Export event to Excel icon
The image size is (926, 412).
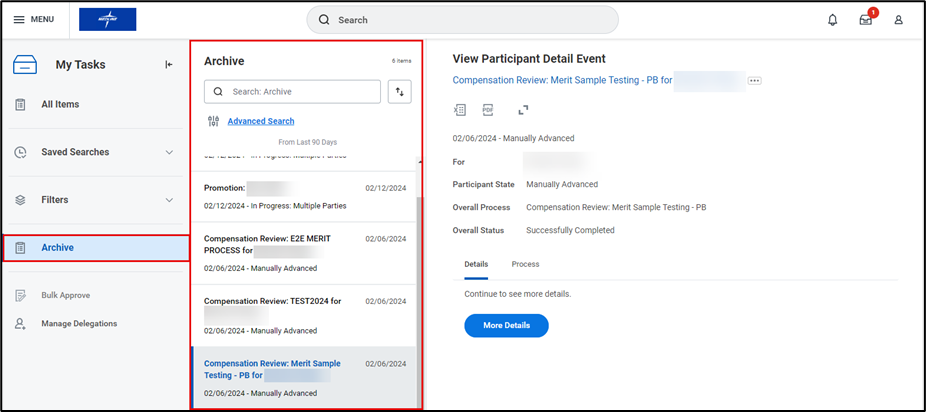pyautogui.click(x=460, y=110)
